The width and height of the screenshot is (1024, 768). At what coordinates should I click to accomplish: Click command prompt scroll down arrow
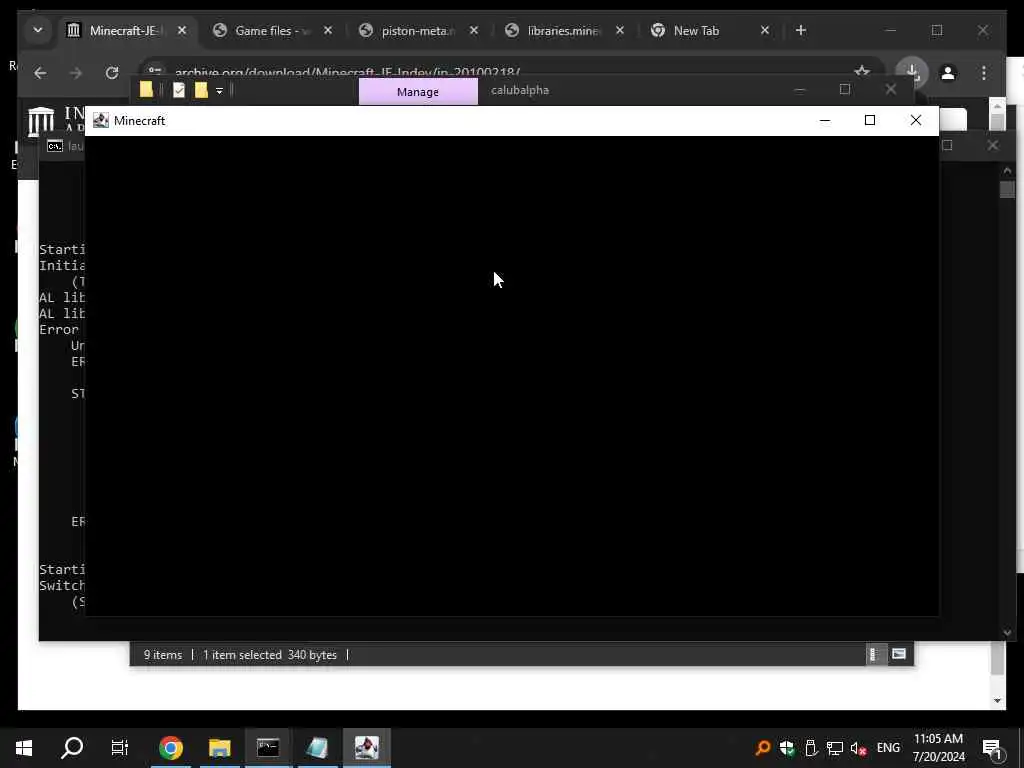1007,632
